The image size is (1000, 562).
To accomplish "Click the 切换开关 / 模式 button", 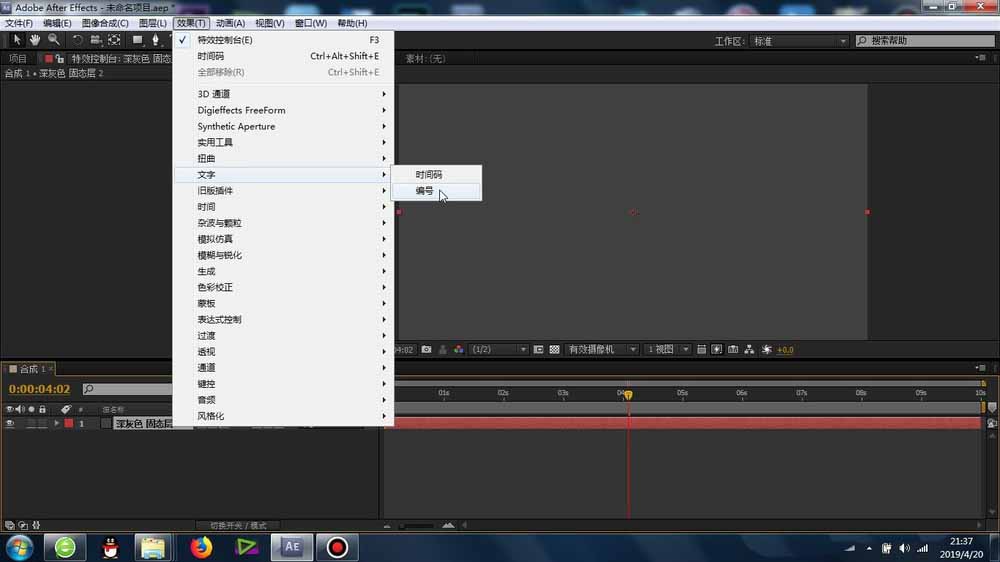I will coord(238,525).
